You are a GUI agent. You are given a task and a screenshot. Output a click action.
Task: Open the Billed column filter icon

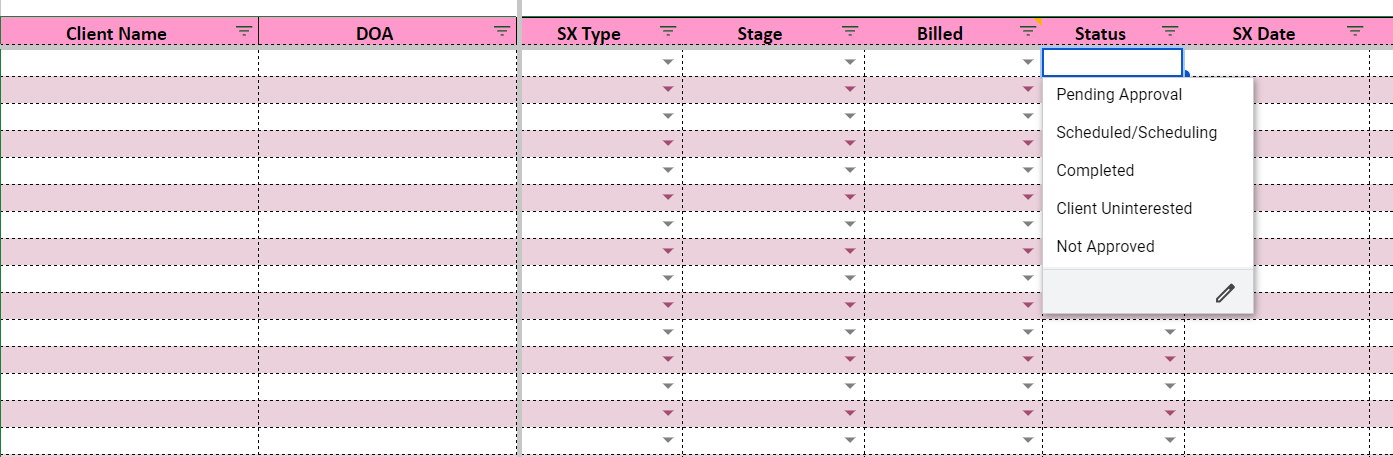(x=1027, y=32)
